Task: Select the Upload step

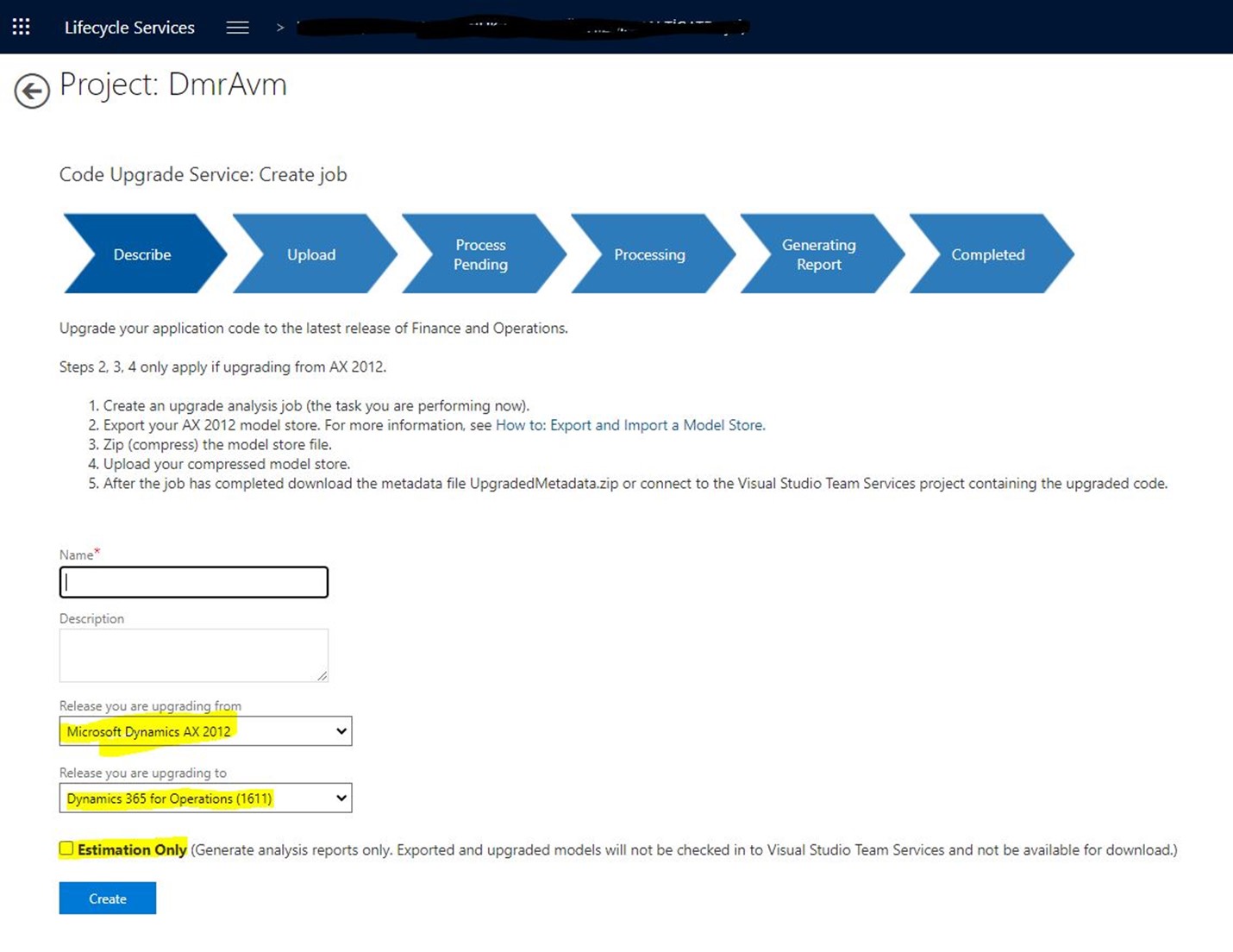Action: coord(313,254)
